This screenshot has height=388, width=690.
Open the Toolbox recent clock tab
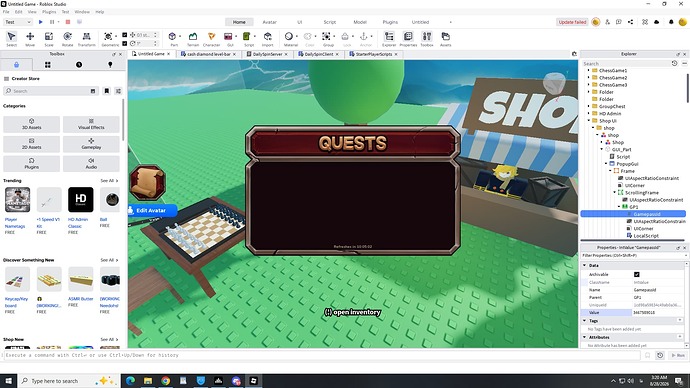point(79,65)
